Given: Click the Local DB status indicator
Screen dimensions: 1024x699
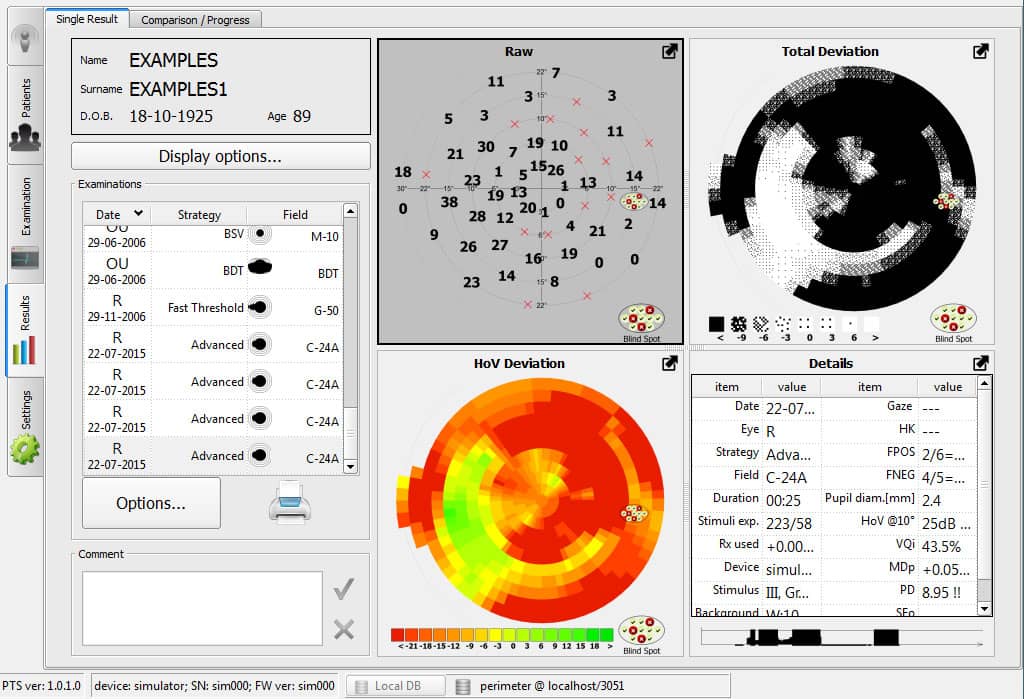Looking at the screenshot, I should click(395, 686).
